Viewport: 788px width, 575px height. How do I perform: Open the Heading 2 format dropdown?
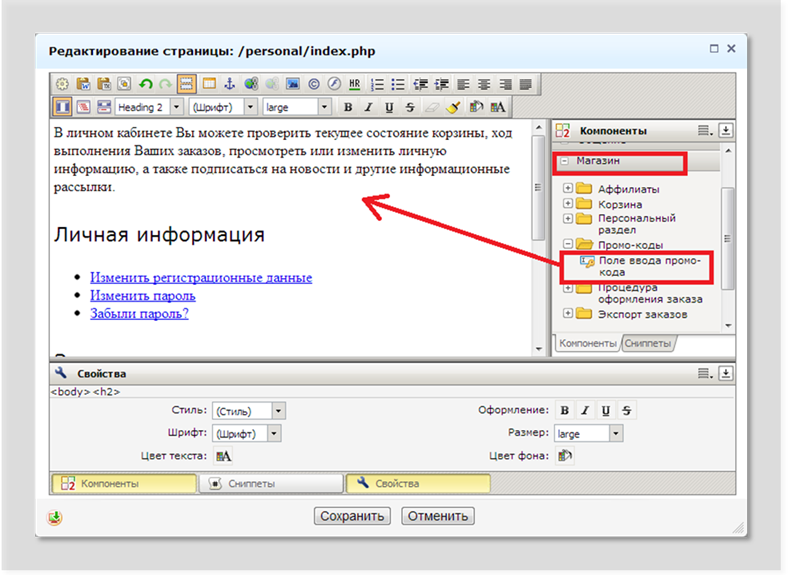(177, 107)
